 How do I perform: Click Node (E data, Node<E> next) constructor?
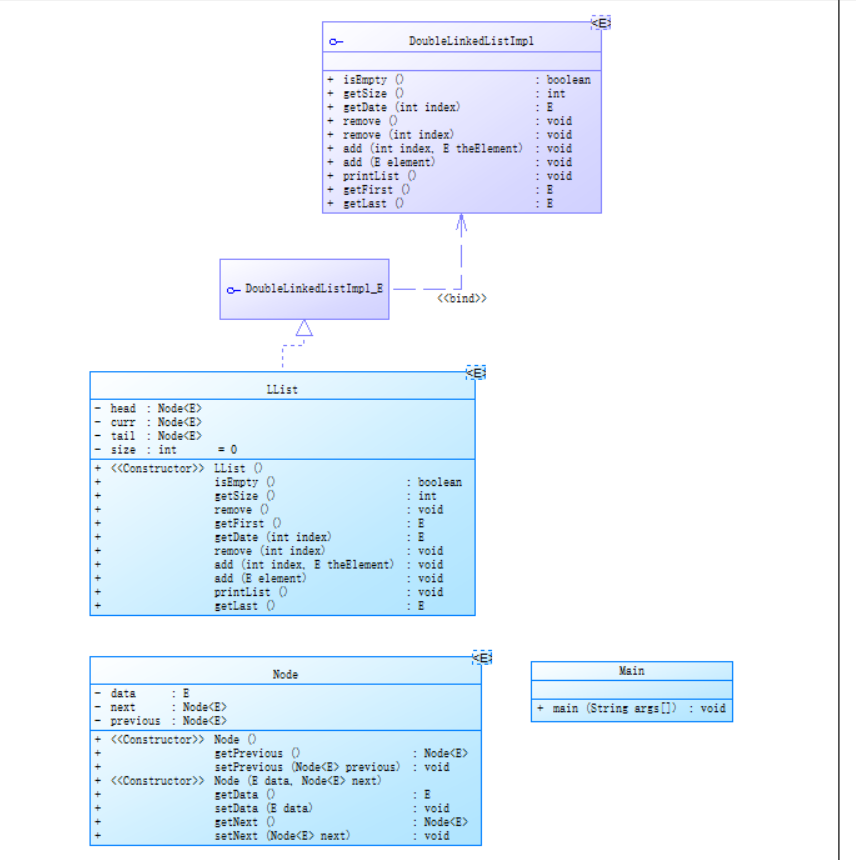tap(298, 780)
